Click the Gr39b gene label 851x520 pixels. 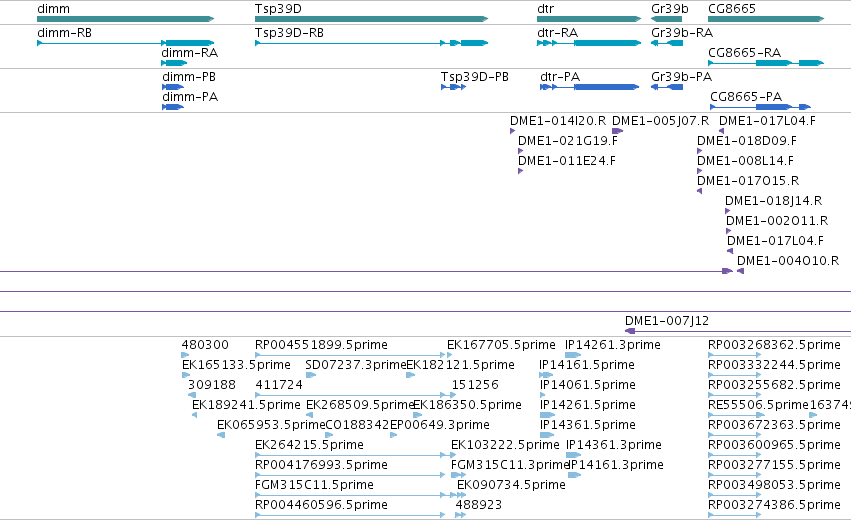click(670, 9)
